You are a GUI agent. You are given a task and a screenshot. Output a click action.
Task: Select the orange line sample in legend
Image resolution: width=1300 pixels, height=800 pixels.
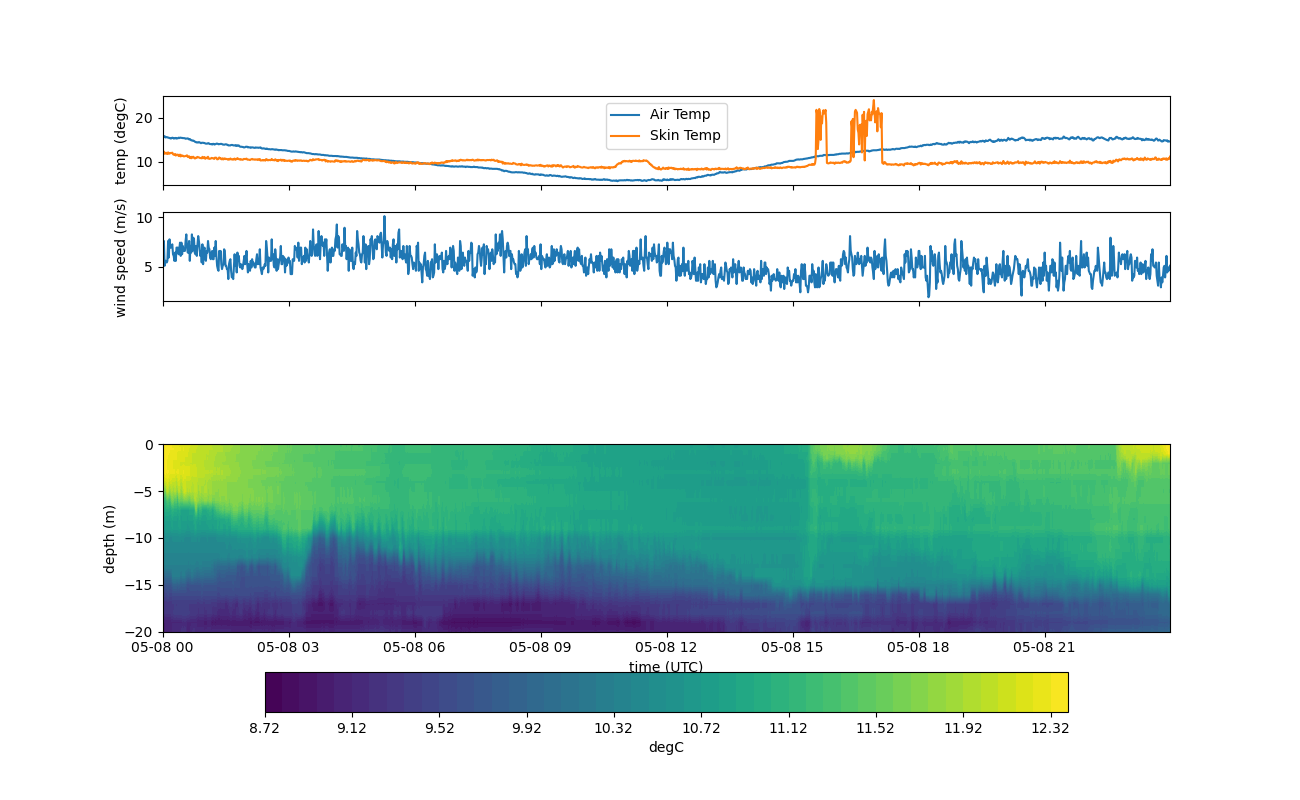pos(626,135)
